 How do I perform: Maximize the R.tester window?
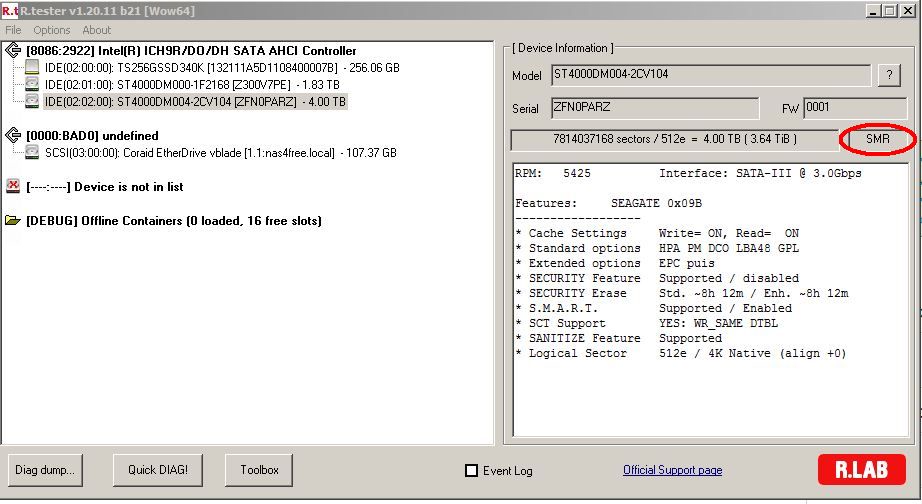pos(890,11)
